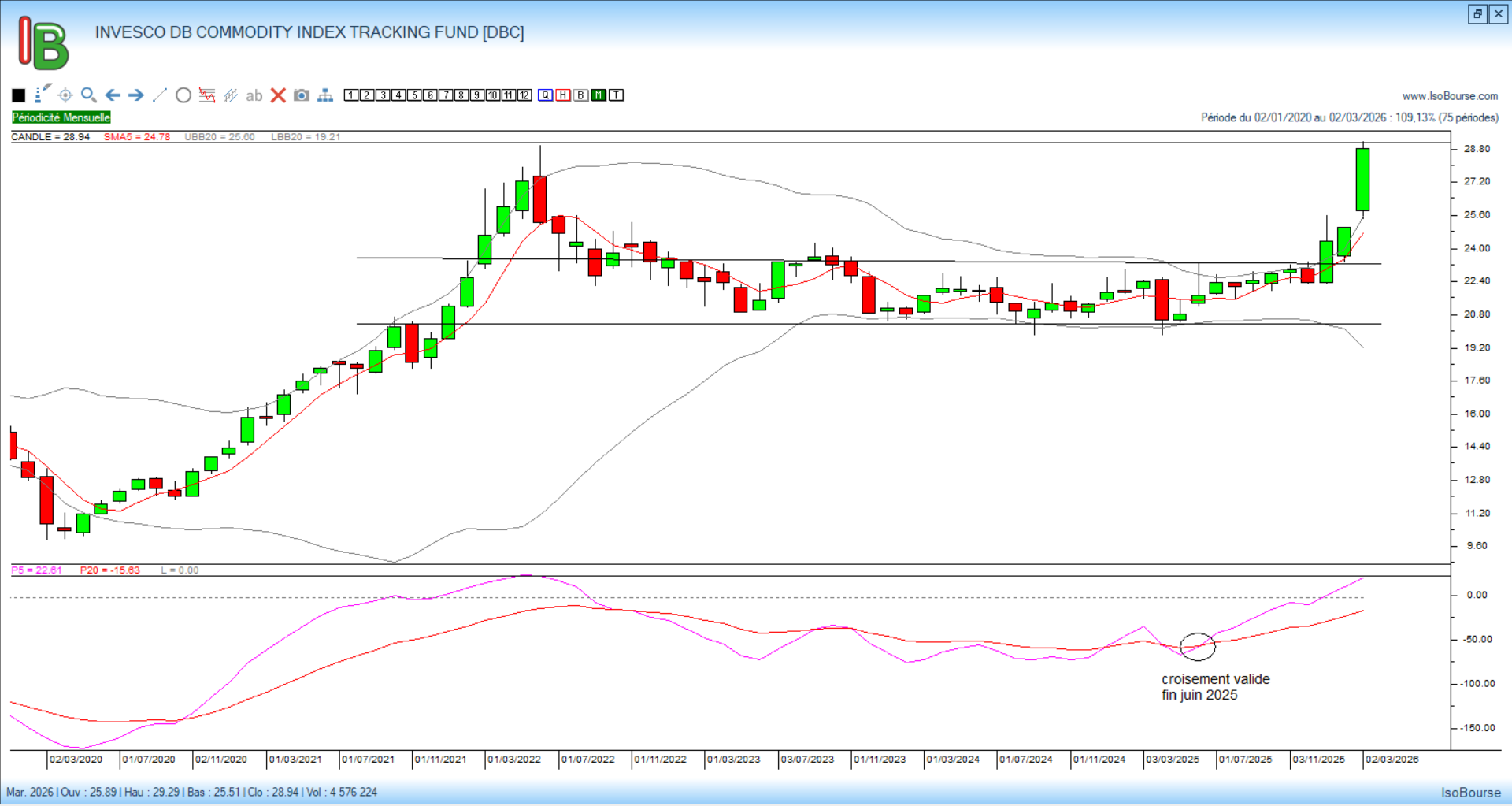1512x806 pixels.
Task: Toggle the H hebdomadaire periodicity button
Action: click(563, 95)
